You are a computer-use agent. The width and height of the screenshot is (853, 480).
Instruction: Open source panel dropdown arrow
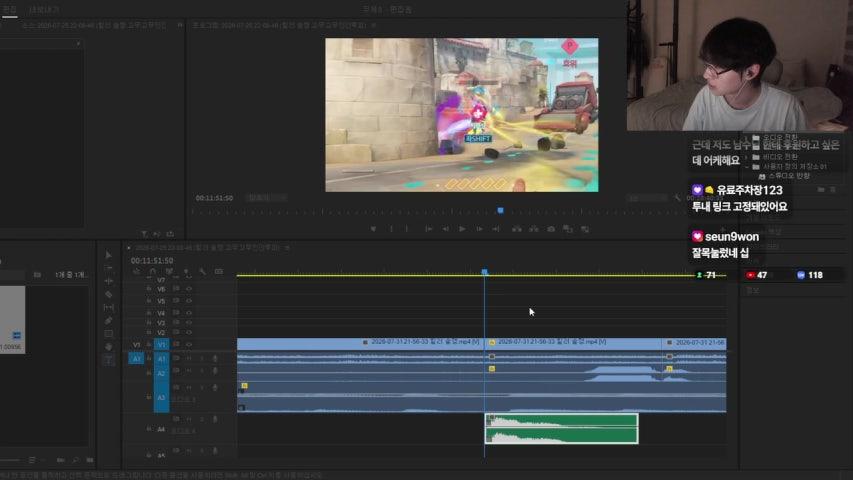[78, 44]
